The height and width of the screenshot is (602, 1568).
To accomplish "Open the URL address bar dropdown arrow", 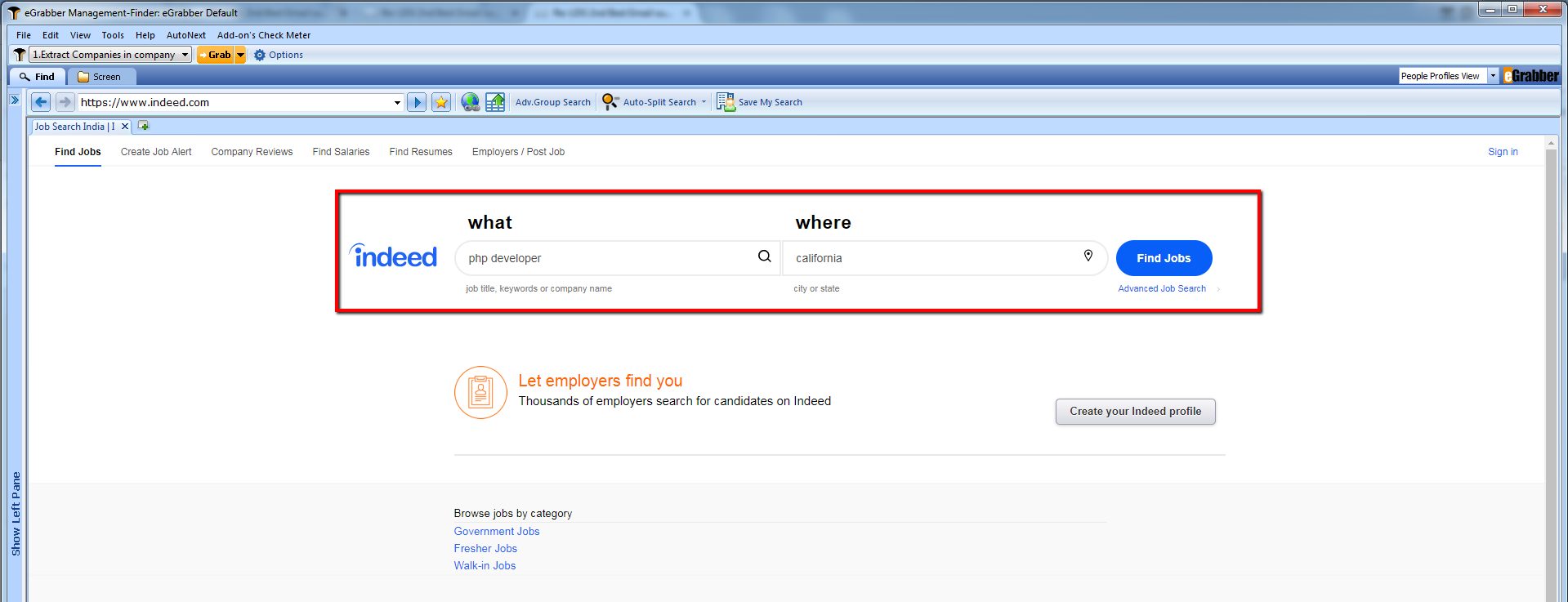I will [x=397, y=102].
